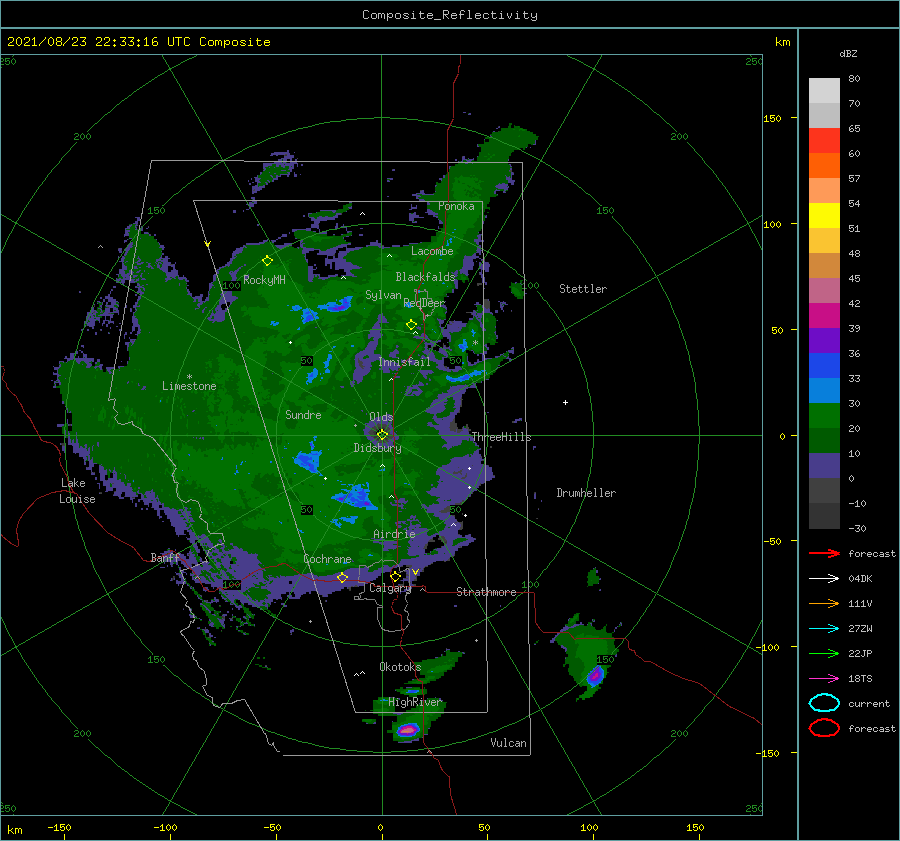This screenshot has height=841, width=900.
Task: Select the white plus marker east of ThreeHills
Action: 565,402
